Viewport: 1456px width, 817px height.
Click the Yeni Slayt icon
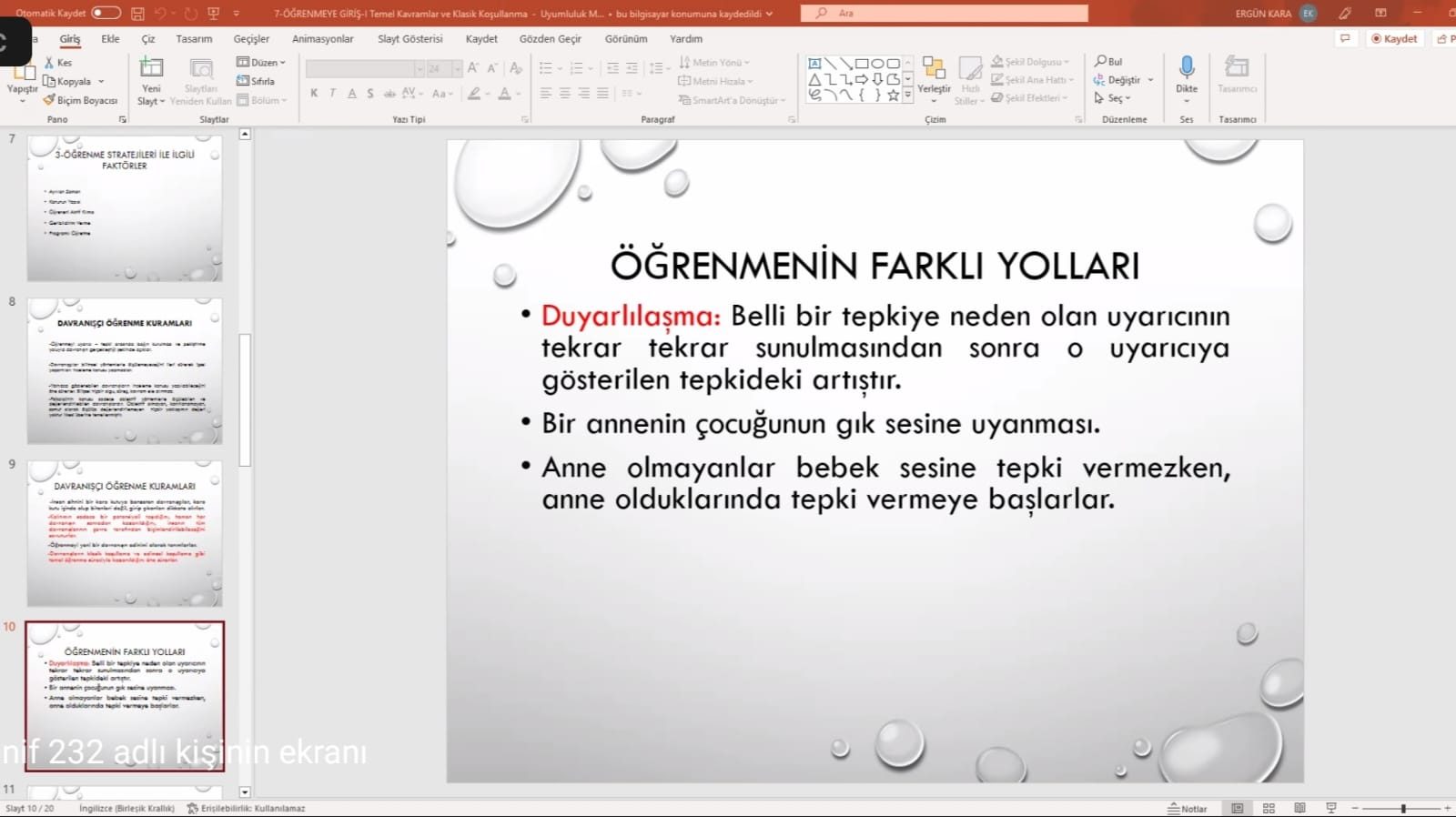pos(151,68)
